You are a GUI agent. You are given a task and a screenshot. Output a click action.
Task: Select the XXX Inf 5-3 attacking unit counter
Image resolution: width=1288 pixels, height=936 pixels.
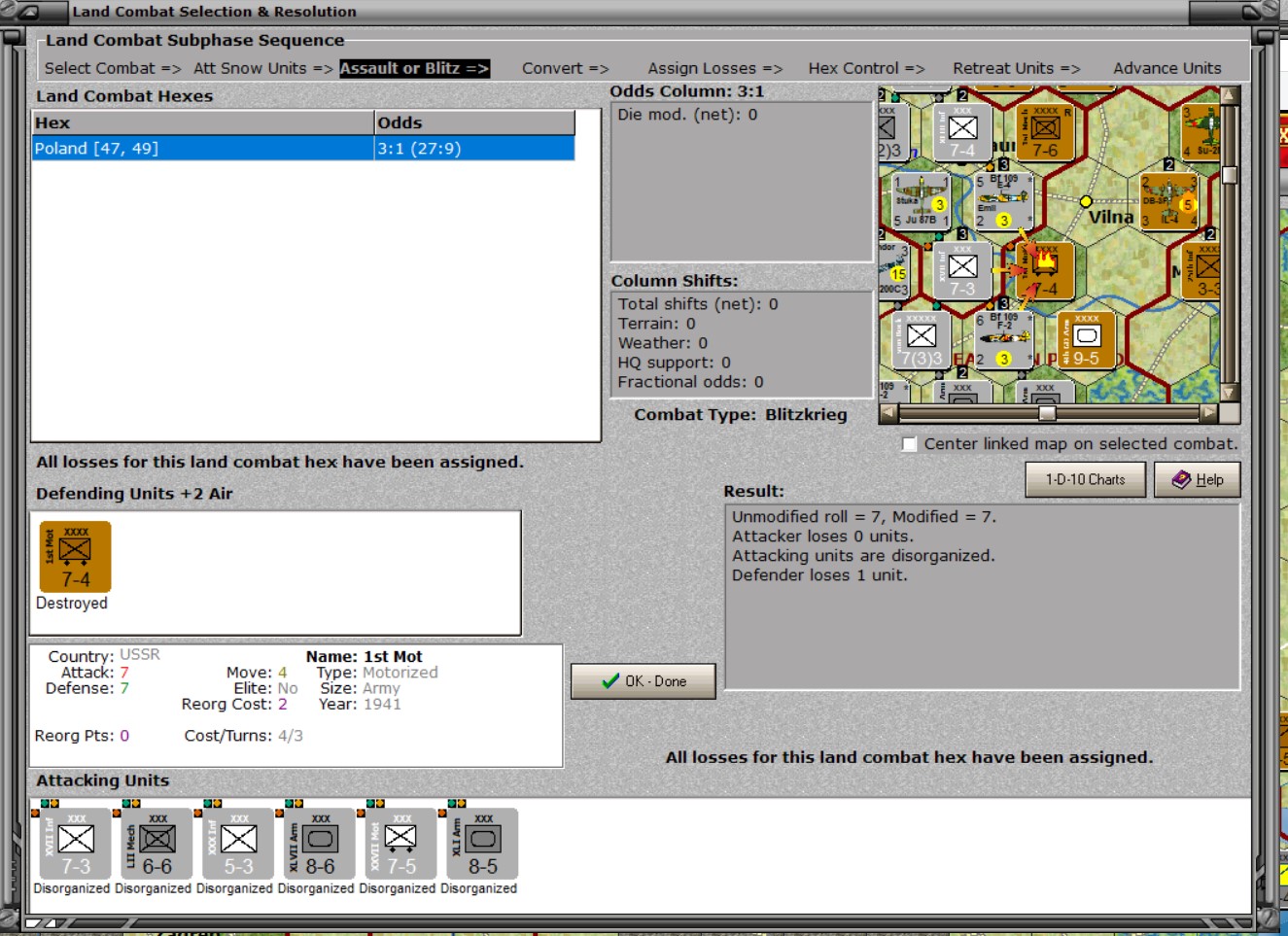click(x=239, y=844)
